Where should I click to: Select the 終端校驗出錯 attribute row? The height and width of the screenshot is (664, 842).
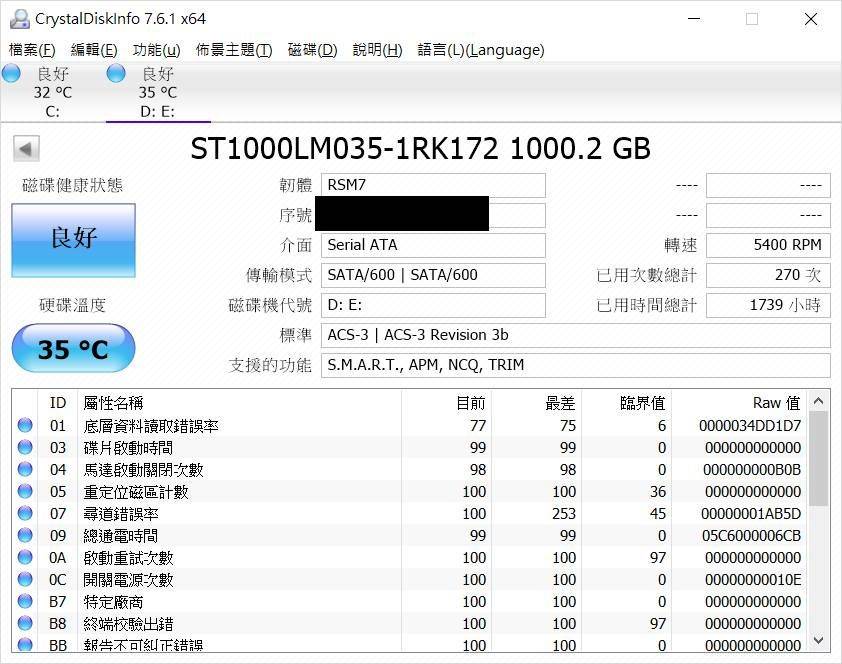pyautogui.click(x=410, y=624)
